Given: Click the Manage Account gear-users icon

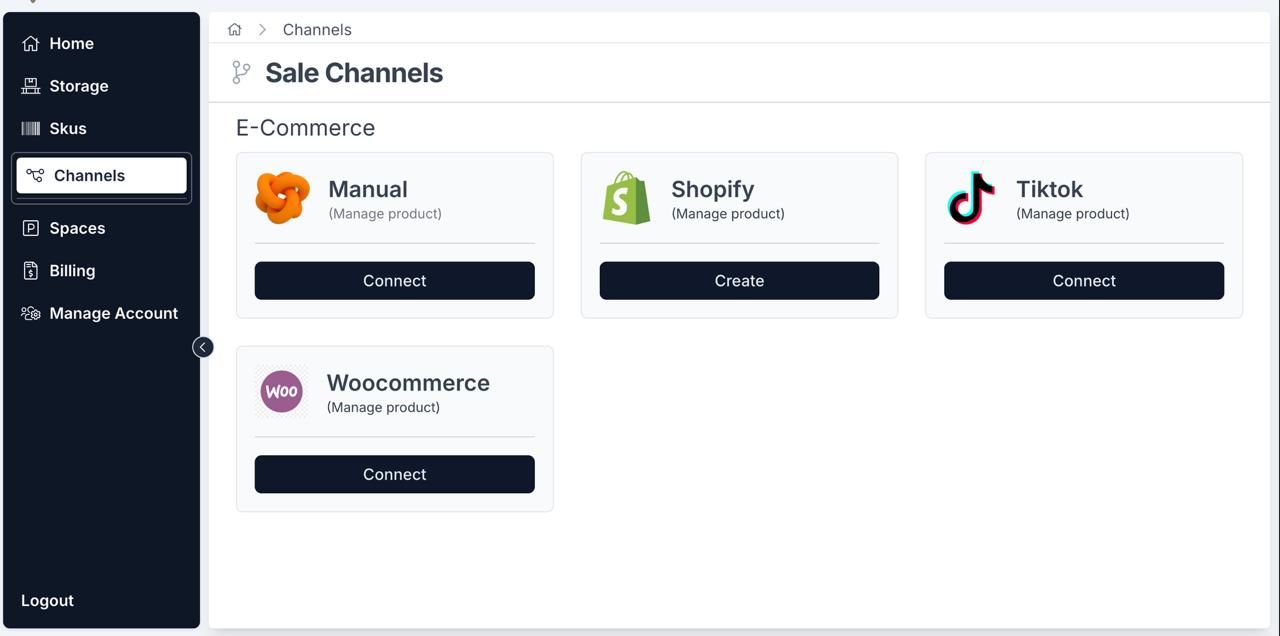Looking at the screenshot, I should [x=31, y=313].
